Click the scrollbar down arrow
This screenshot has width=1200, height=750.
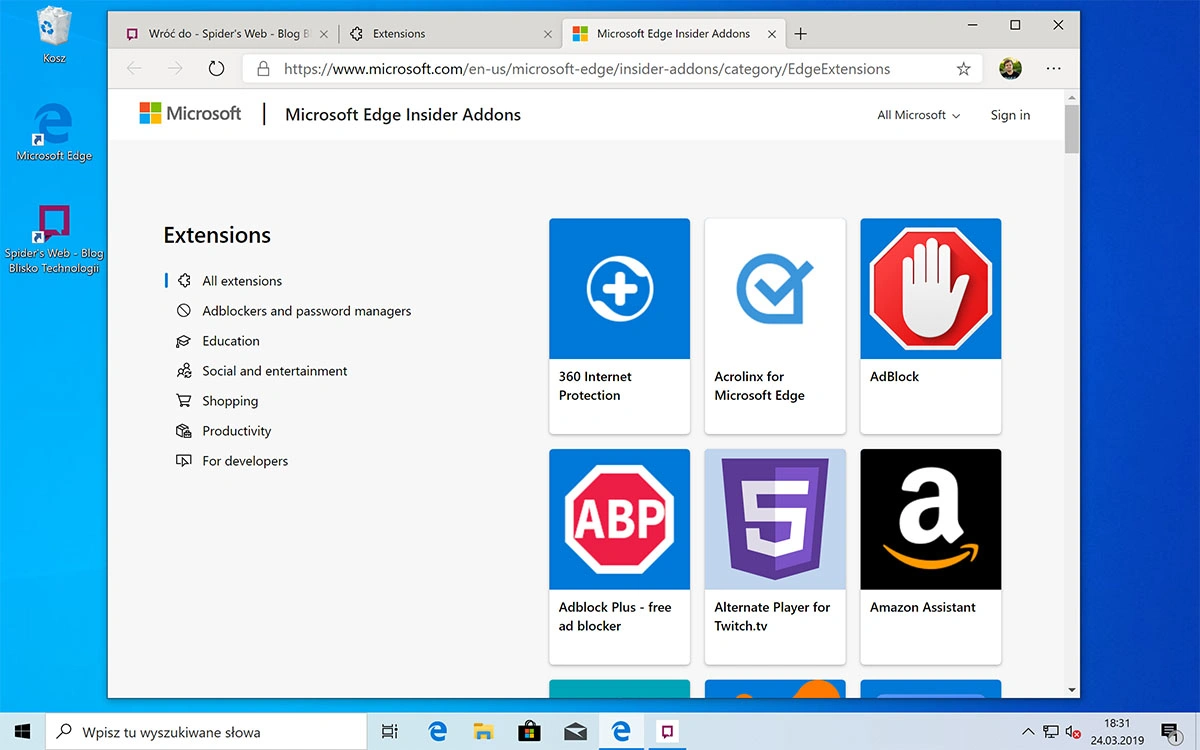point(1072,690)
